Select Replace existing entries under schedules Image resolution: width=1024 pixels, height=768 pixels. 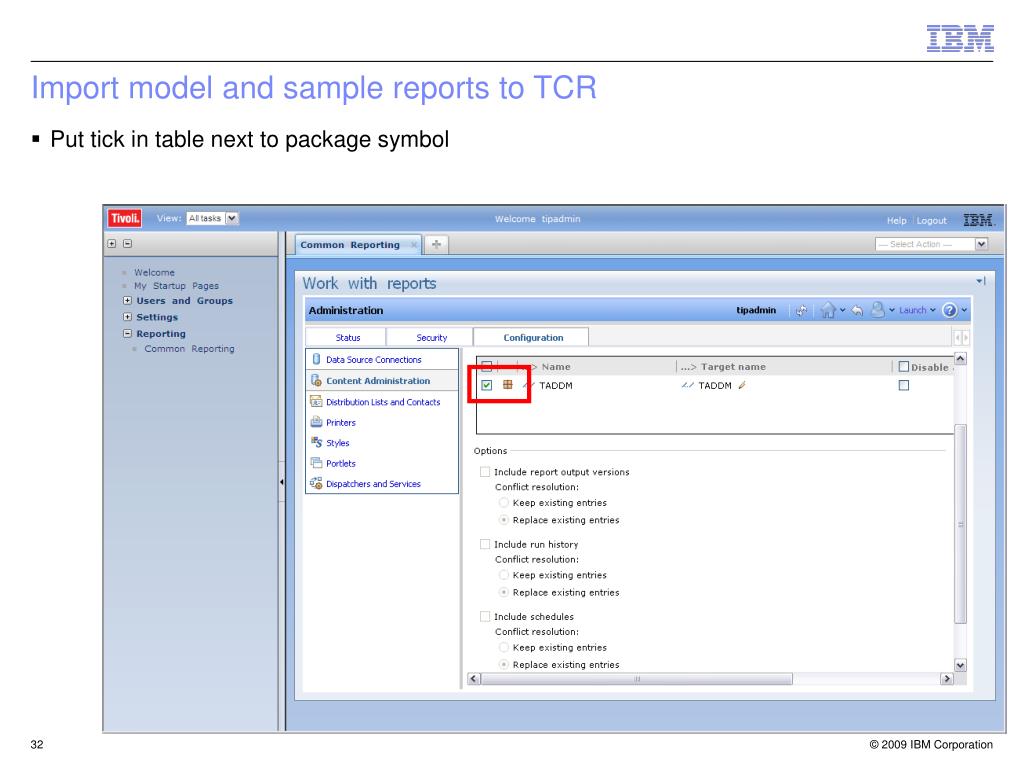(504, 664)
